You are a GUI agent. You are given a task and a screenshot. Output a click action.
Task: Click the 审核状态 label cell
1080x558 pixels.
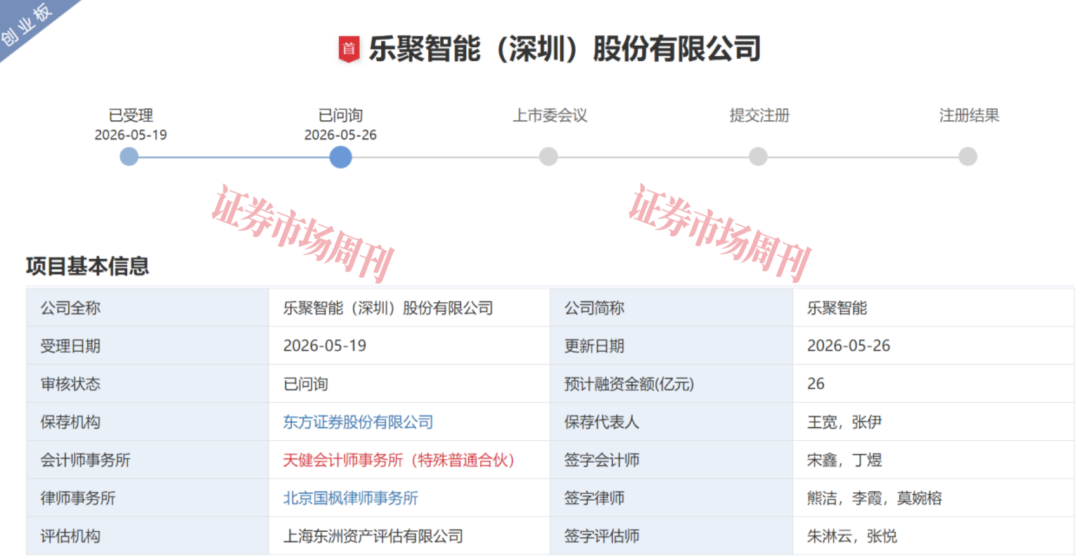pyautogui.click(x=147, y=384)
